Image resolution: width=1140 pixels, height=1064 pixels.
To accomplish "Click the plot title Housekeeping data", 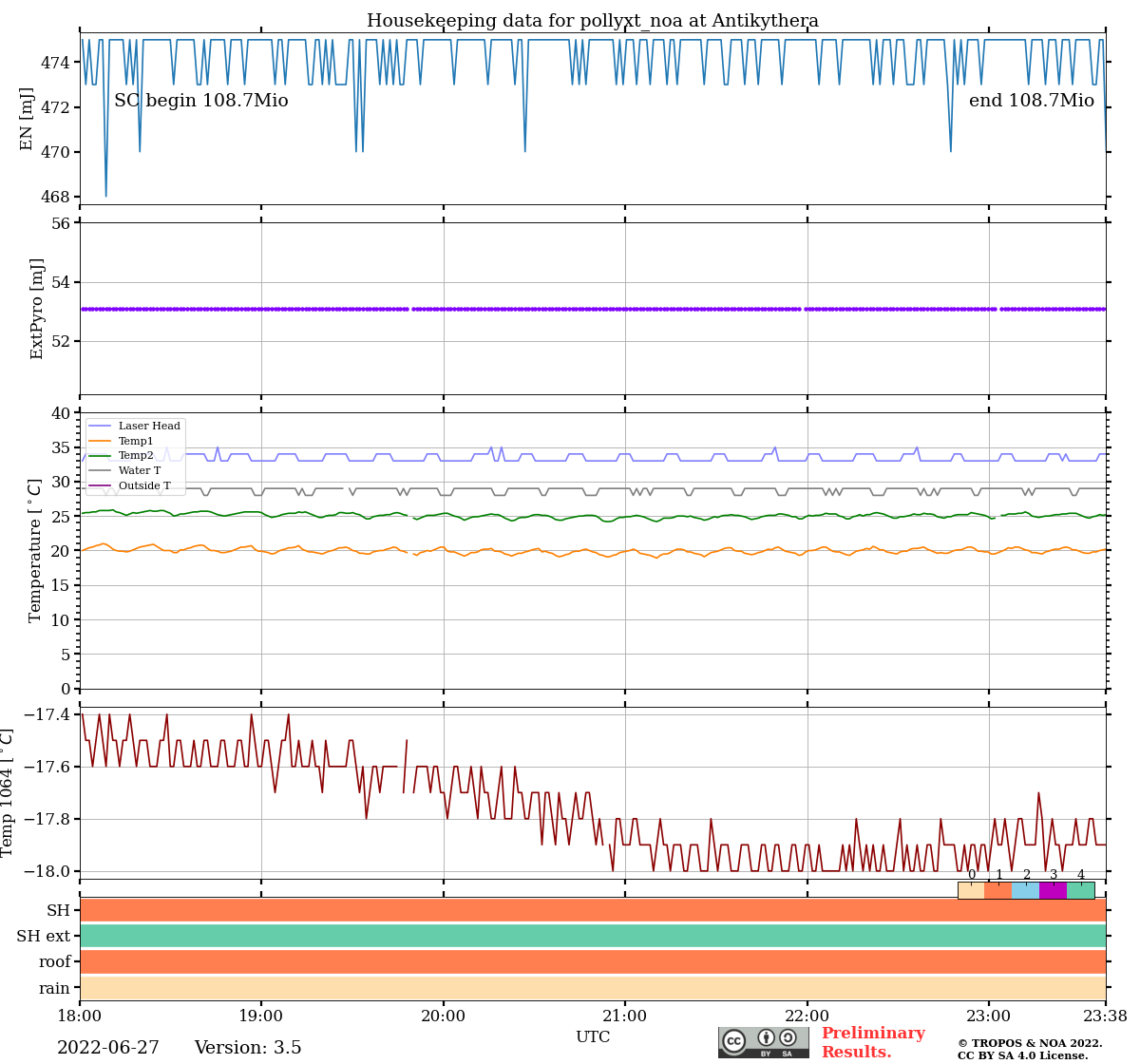I will pyautogui.click(x=593, y=21).
